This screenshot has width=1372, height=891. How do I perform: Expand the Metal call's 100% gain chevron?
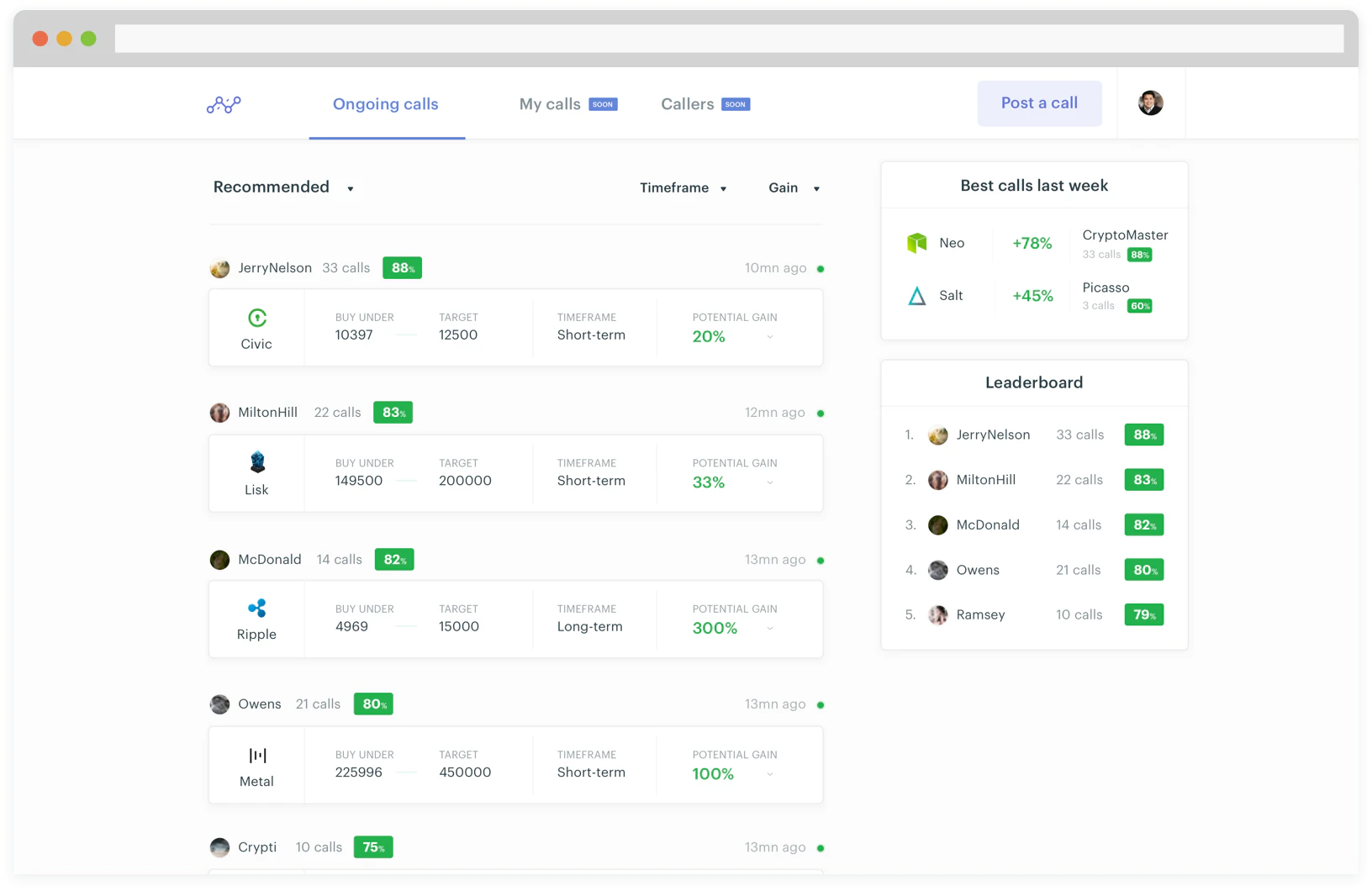(x=770, y=774)
